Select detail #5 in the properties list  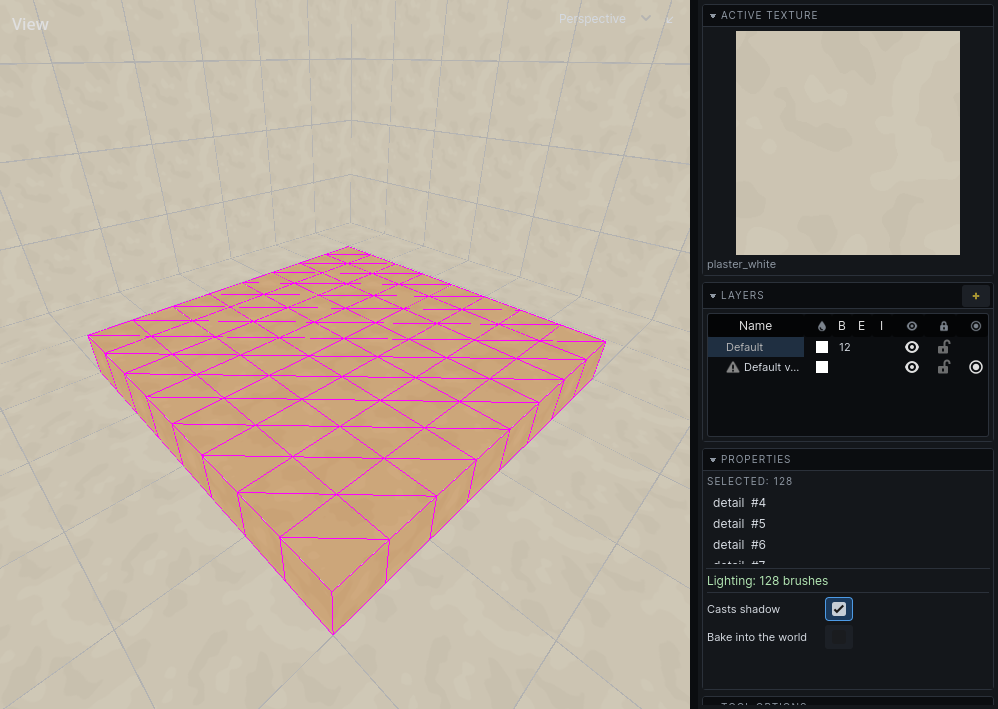click(739, 524)
